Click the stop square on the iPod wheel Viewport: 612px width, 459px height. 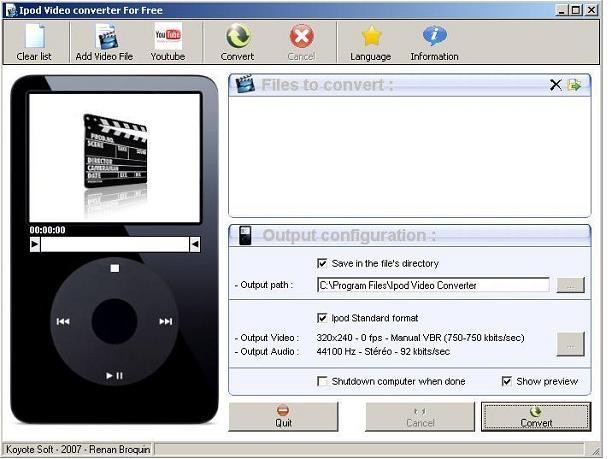(115, 268)
